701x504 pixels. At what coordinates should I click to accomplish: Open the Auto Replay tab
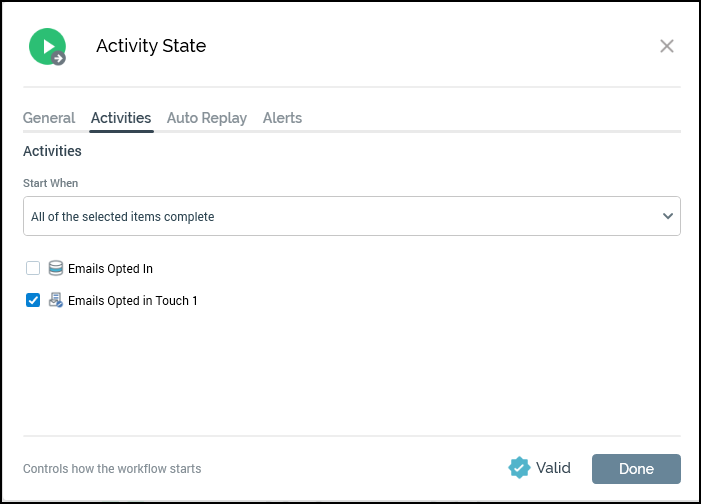pos(207,118)
